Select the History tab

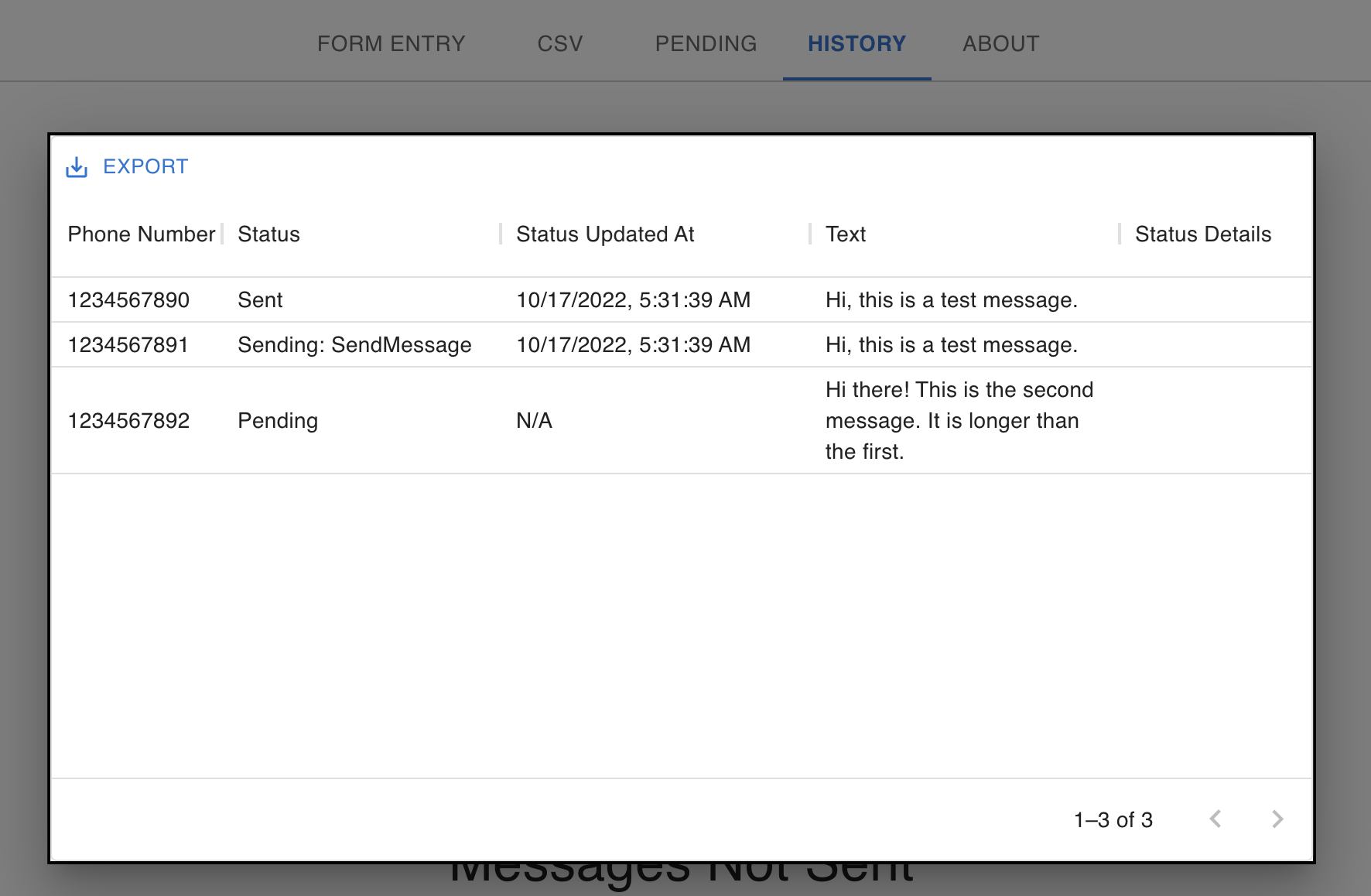(x=856, y=43)
